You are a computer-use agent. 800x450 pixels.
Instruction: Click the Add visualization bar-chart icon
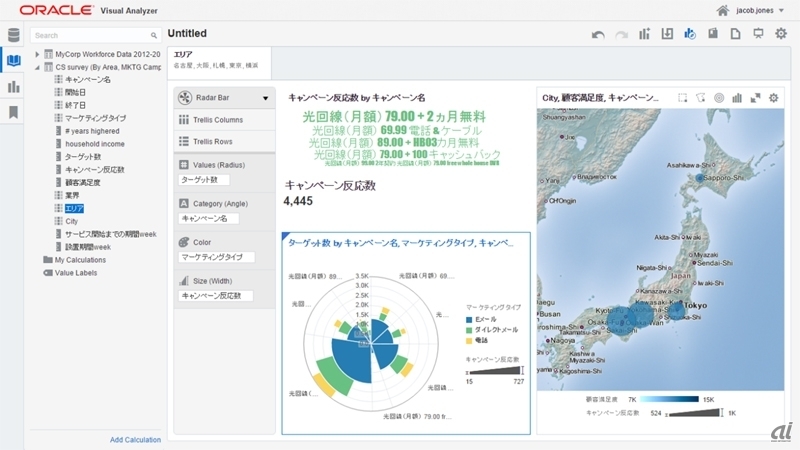[645, 34]
